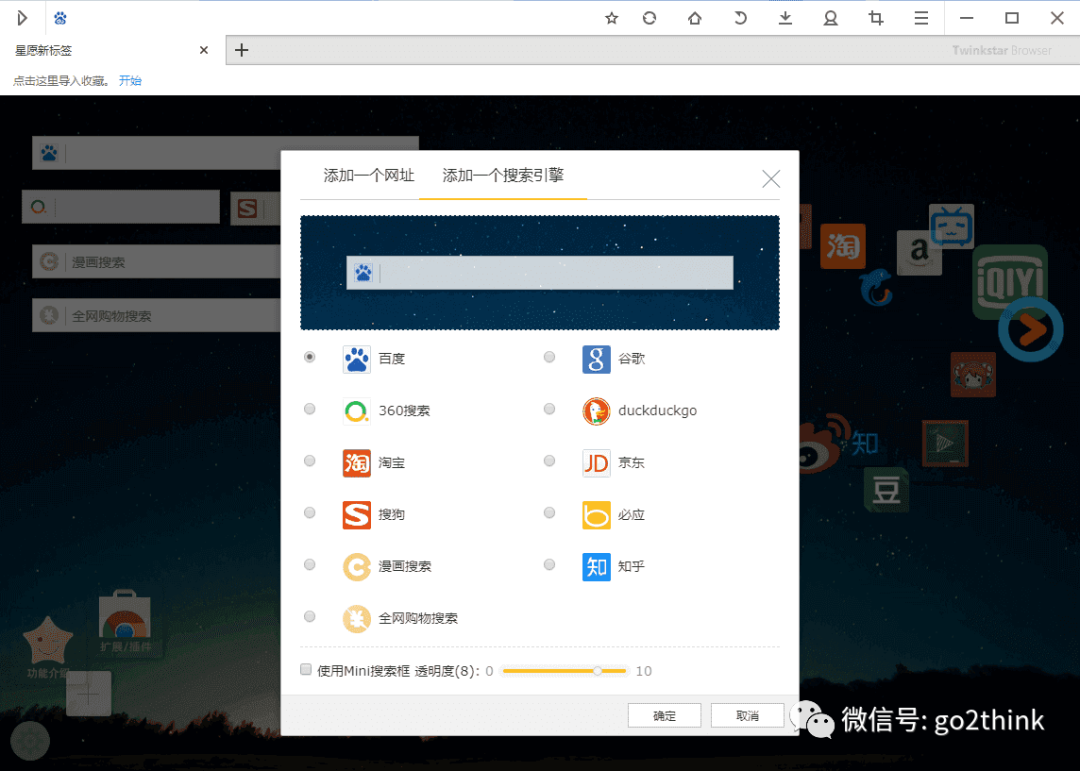
Task: Click background 全网购物搜索 search box
Action: click(157, 316)
